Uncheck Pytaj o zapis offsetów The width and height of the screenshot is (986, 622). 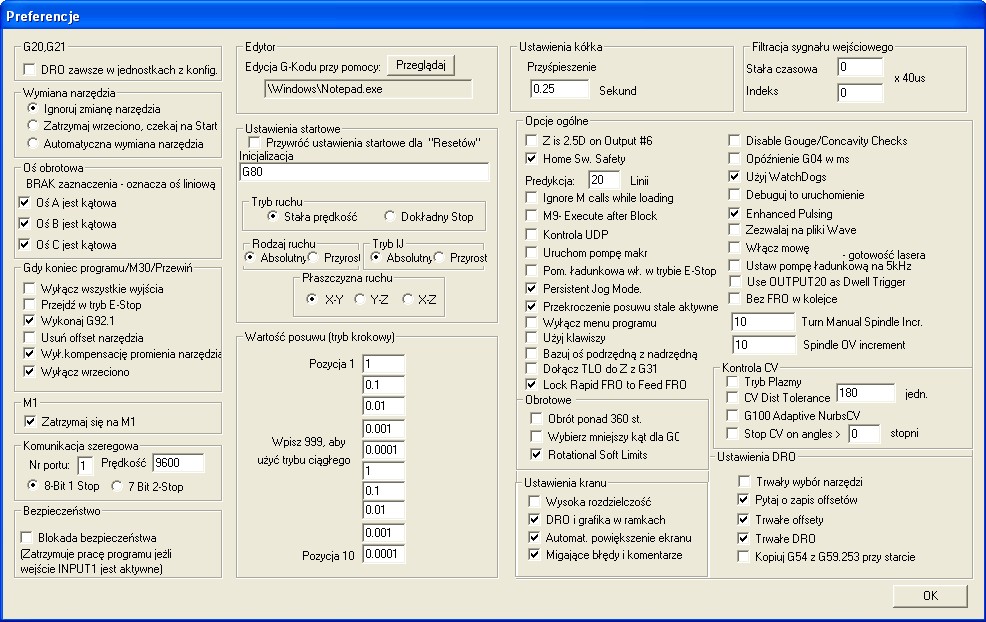[x=743, y=499]
